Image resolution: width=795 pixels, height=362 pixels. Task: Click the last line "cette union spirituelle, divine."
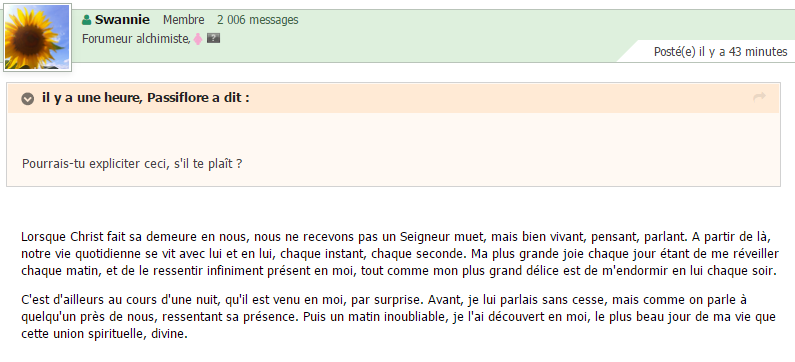(x=104, y=335)
